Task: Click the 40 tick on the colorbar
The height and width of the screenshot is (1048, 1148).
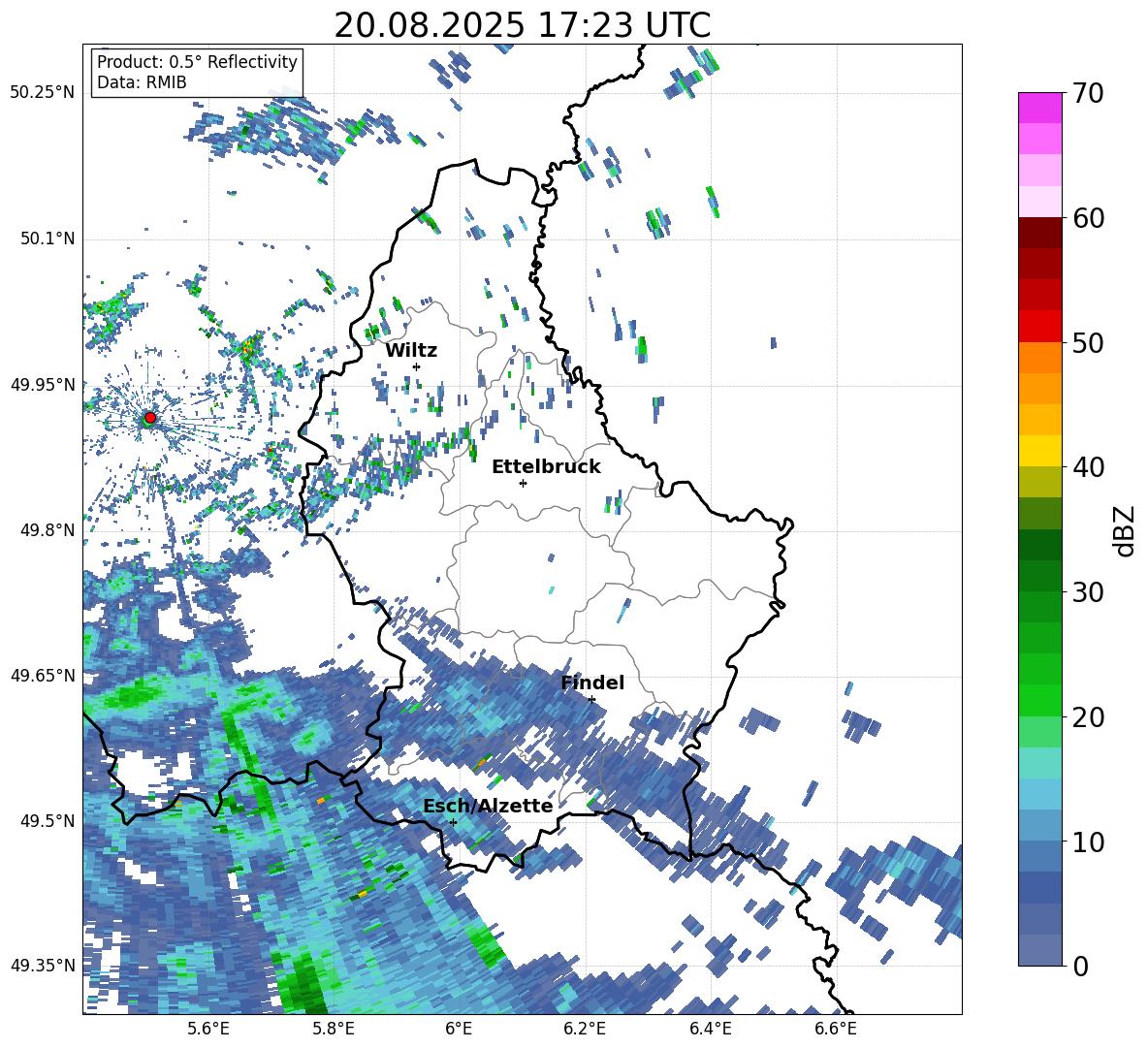Action: 1087,467
